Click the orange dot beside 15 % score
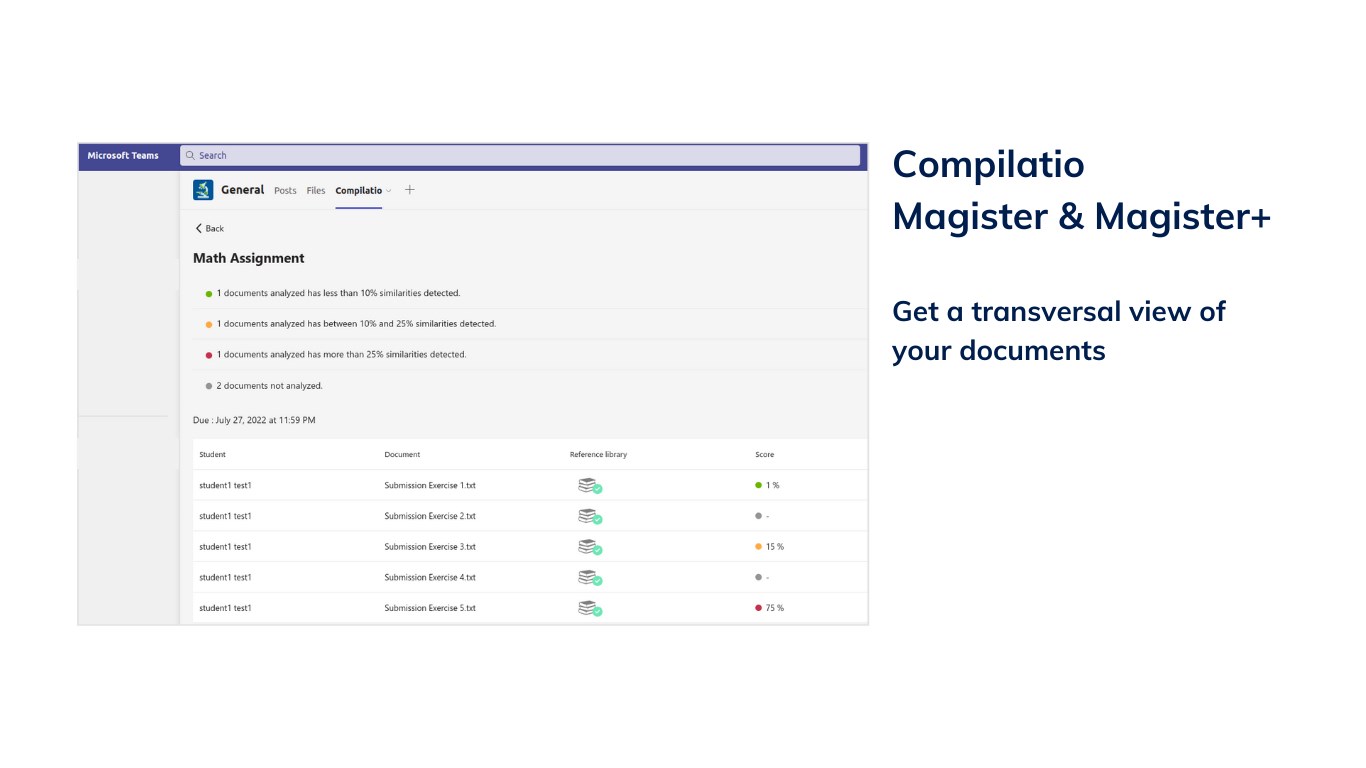1366x768 pixels. tap(759, 547)
